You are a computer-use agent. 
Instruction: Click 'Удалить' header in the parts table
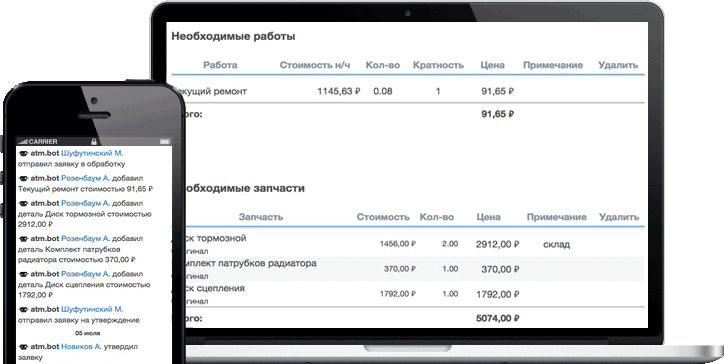[x=619, y=217]
